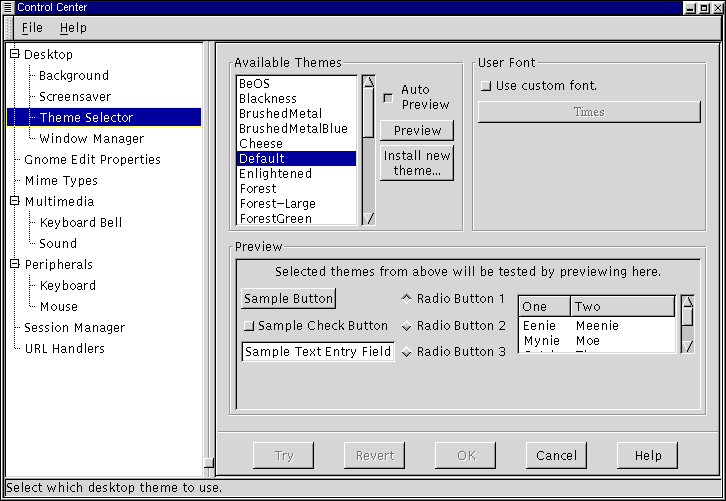
Task: Tick the Sample Check Button
Action: pyautogui.click(x=249, y=326)
